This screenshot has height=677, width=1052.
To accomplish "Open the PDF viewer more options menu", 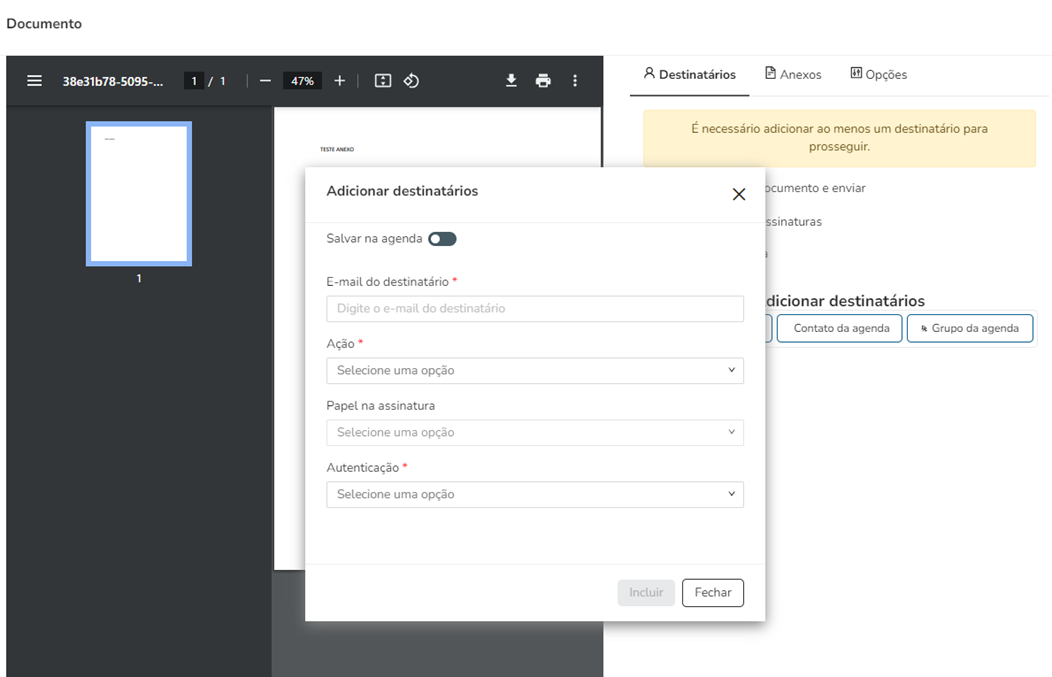I will [x=575, y=81].
